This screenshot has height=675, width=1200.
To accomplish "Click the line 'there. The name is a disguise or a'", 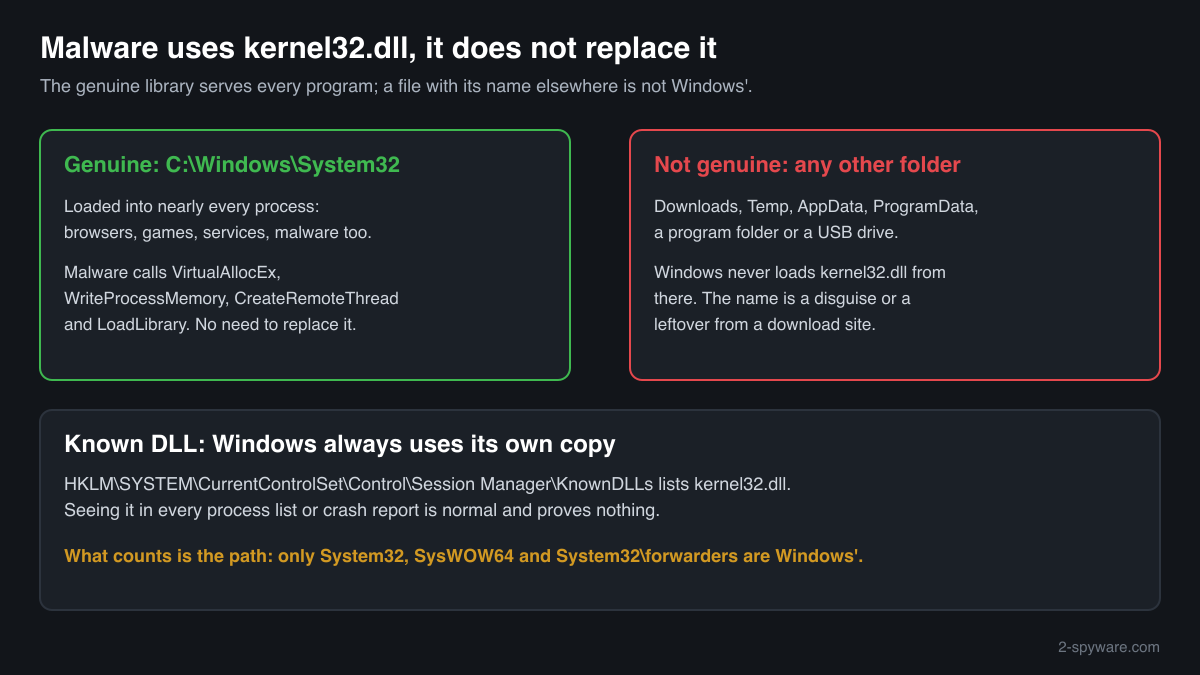I will pyautogui.click(x=782, y=298).
